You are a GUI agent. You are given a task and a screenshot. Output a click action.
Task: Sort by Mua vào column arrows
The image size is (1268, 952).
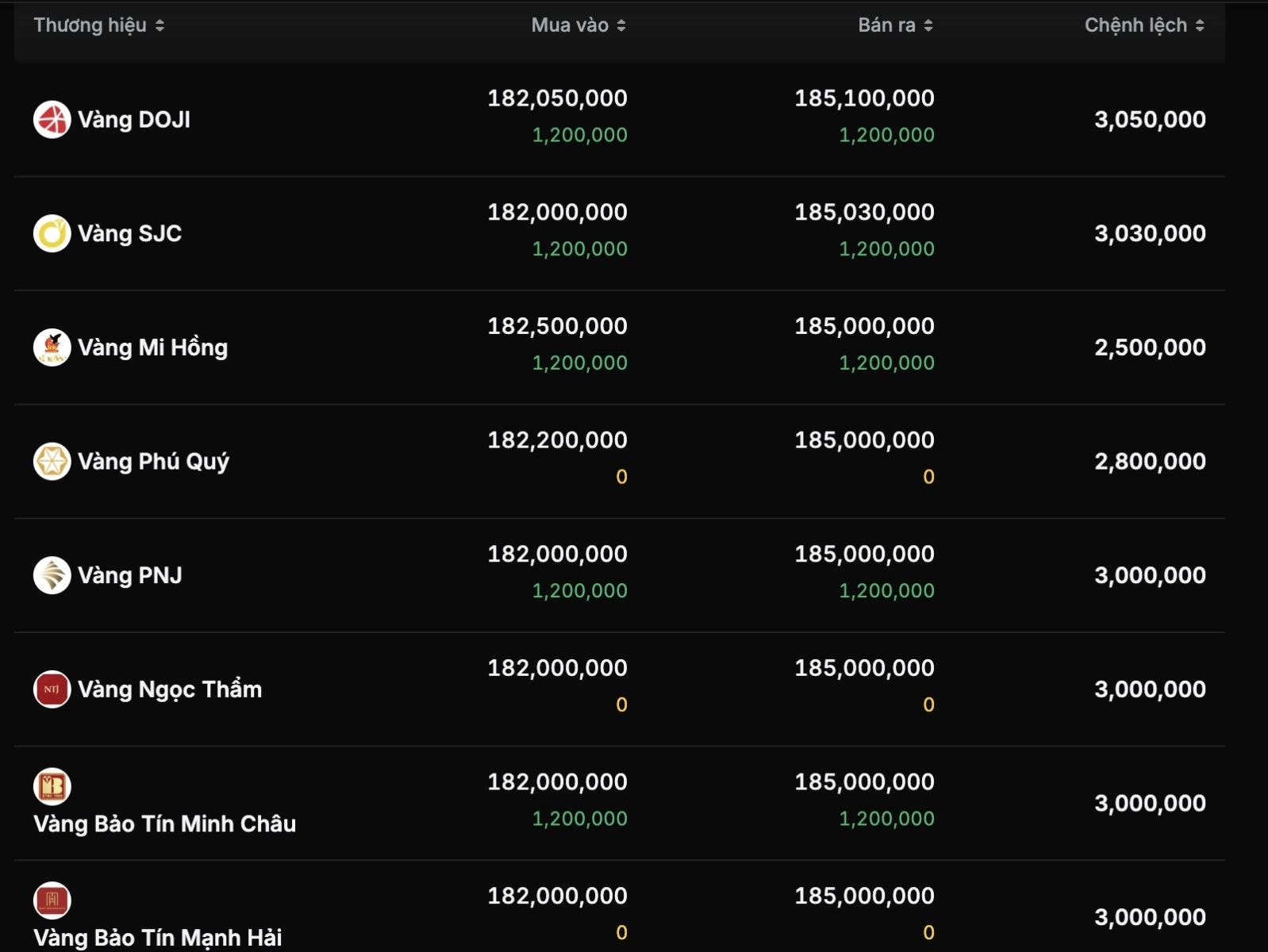[x=621, y=25]
